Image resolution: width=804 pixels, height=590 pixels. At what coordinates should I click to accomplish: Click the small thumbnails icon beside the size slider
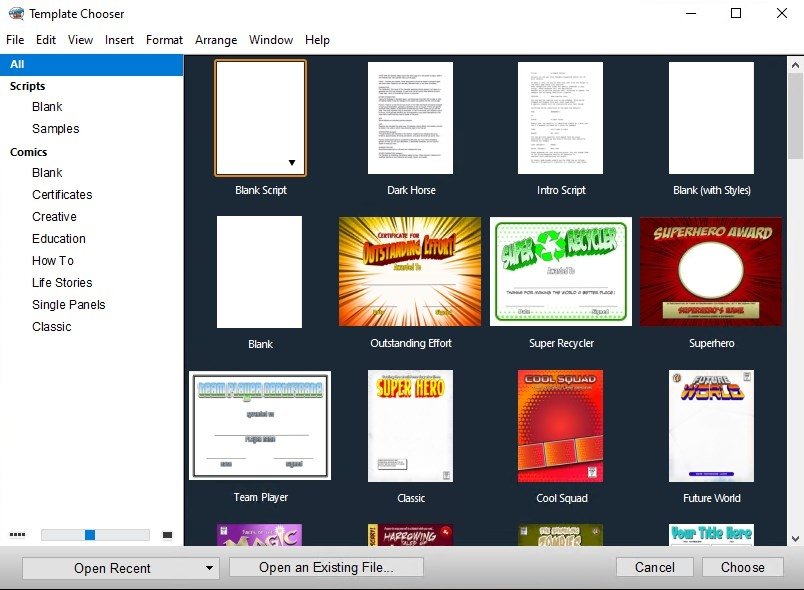pyautogui.click(x=17, y=535)
